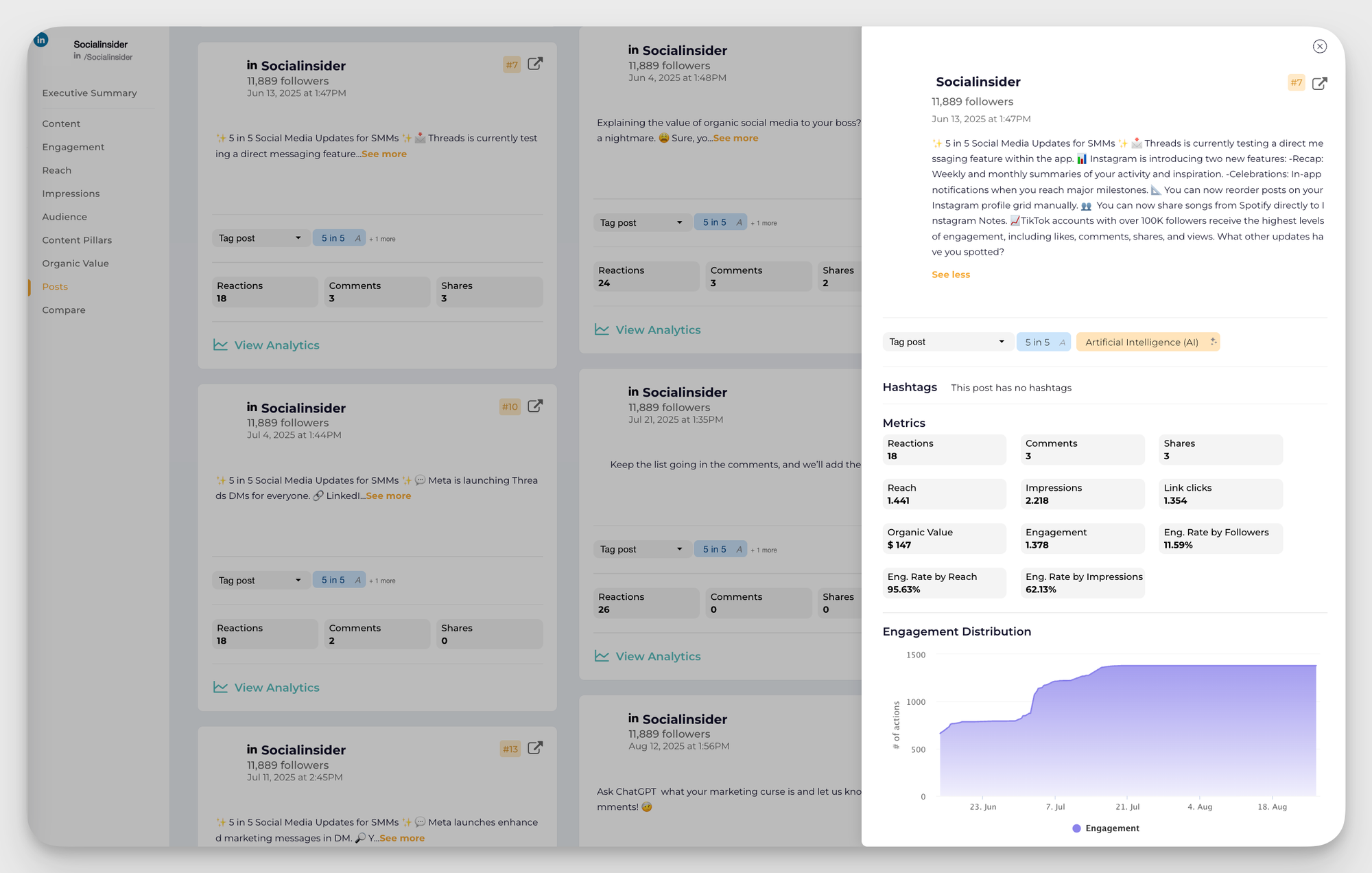Screen dimensions: 1372x873
Task: Open the Content Pillars sidebar section
Action: [x=77, y=240]
